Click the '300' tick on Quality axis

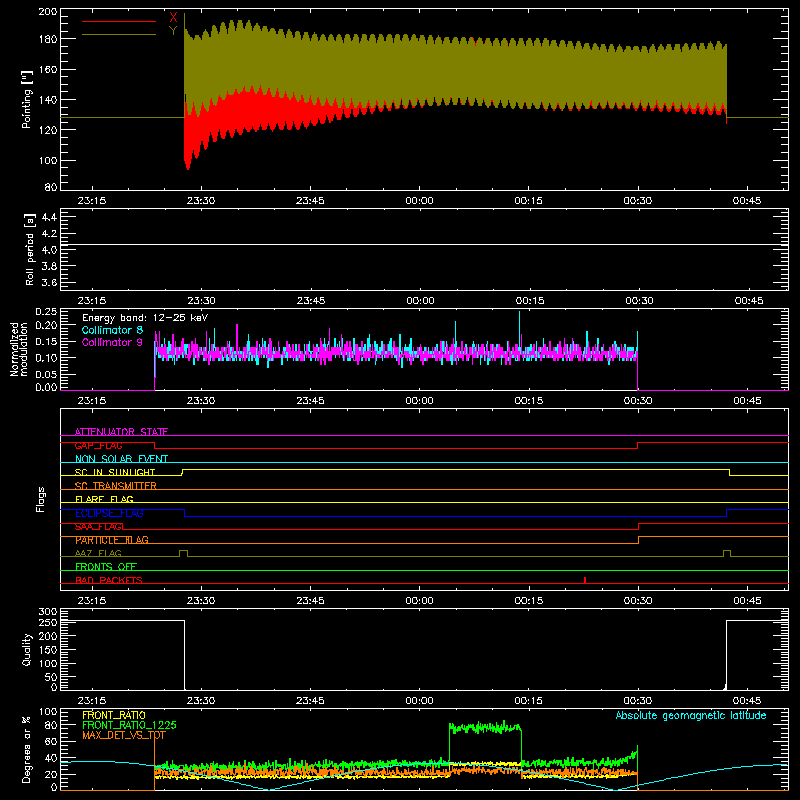48,612
